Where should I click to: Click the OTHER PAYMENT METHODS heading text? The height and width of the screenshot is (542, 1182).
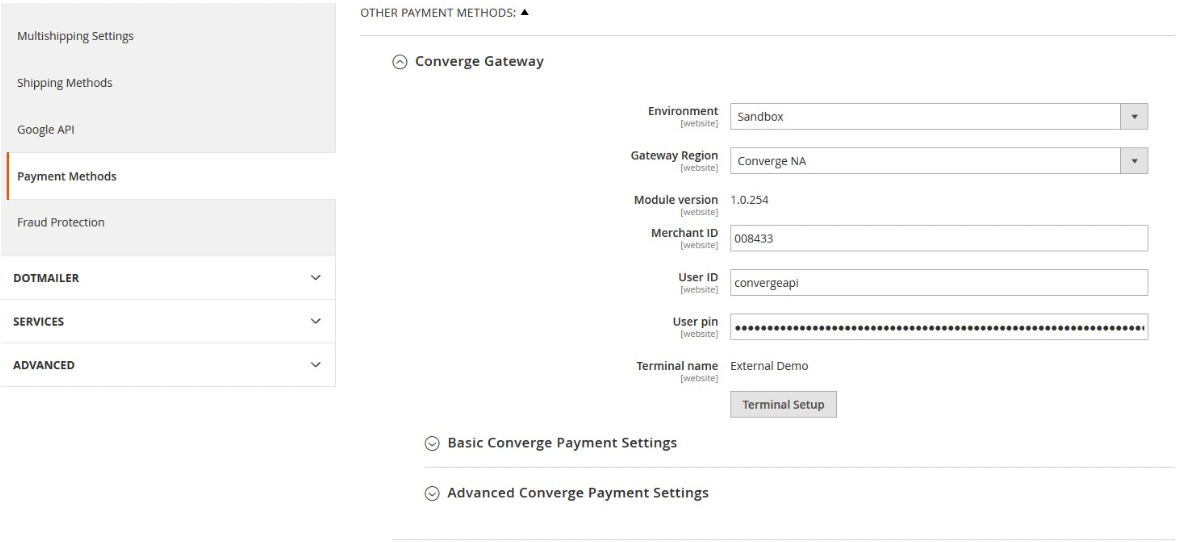click(438, 13)
